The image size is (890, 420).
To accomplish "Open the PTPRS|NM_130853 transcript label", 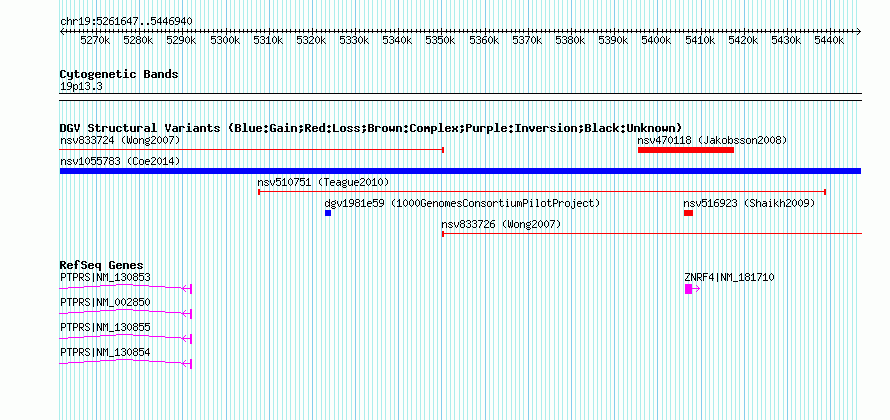I will click(105, 278).
